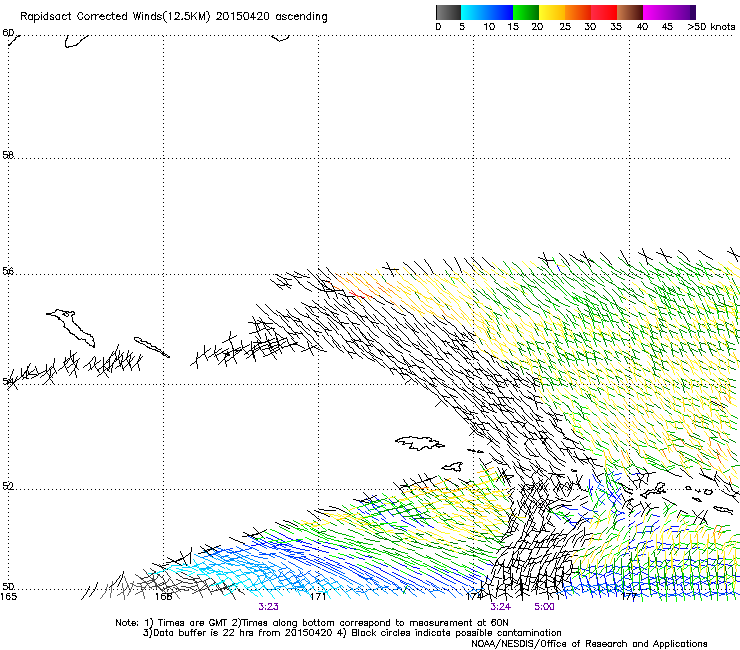The height and width of the screenshot is (650, 740).
Task: Click the narrow elongated island near 168E
Action: 151,347
